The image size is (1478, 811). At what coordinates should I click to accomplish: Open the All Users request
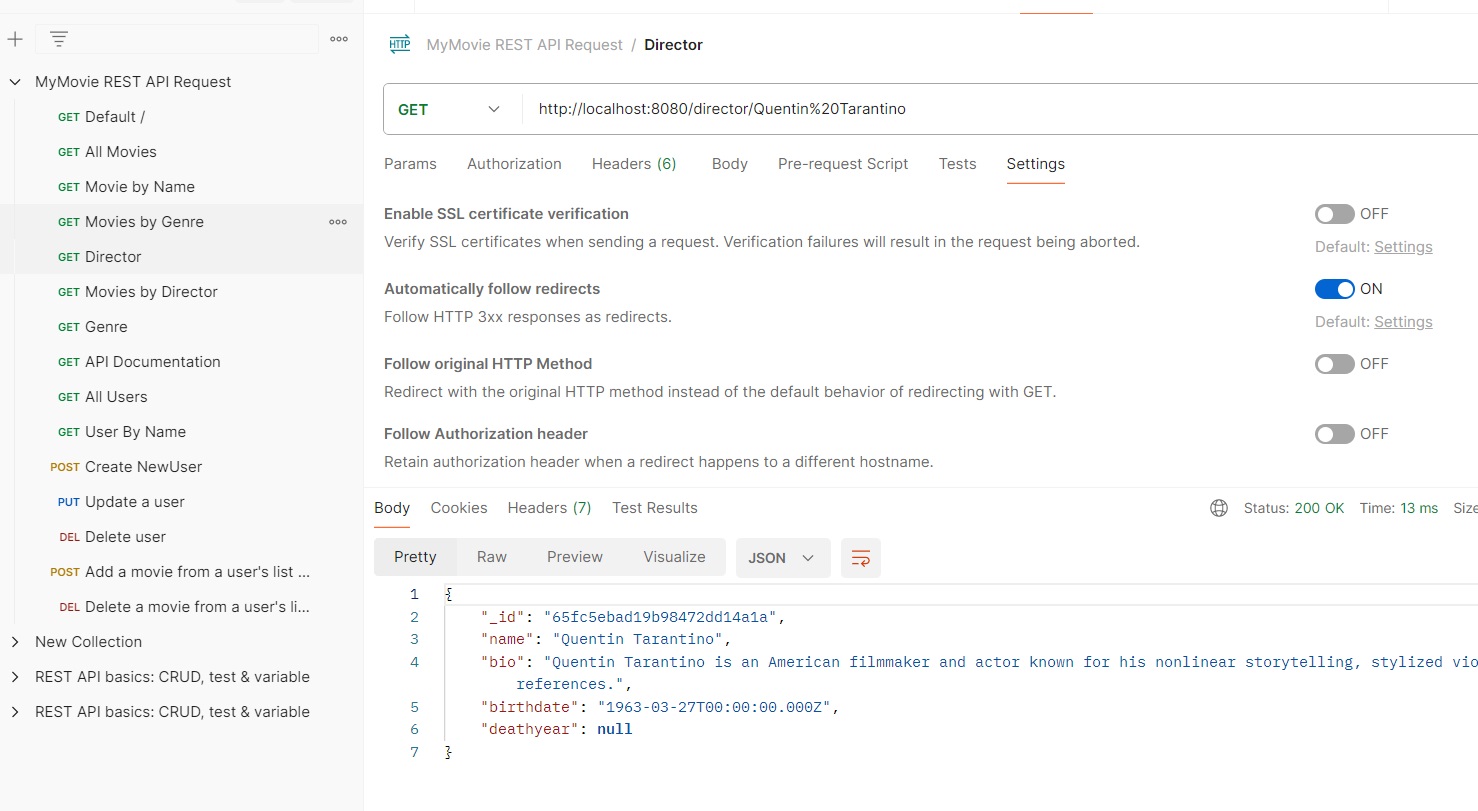point(116,397)
